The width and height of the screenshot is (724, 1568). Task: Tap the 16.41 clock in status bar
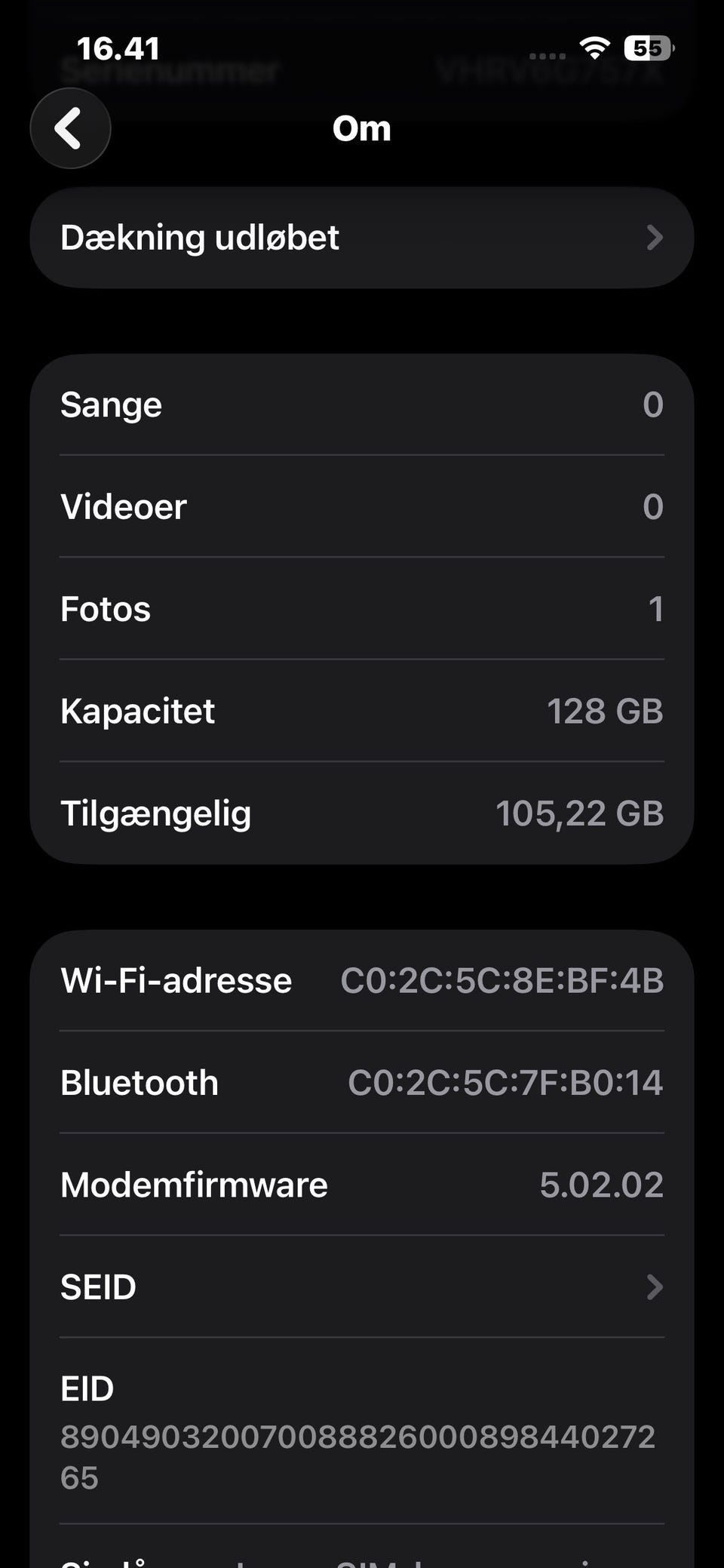(118, 49)
